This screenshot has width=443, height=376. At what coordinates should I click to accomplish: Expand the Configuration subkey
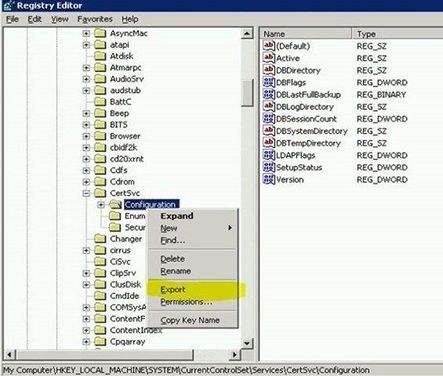[101, 204]
